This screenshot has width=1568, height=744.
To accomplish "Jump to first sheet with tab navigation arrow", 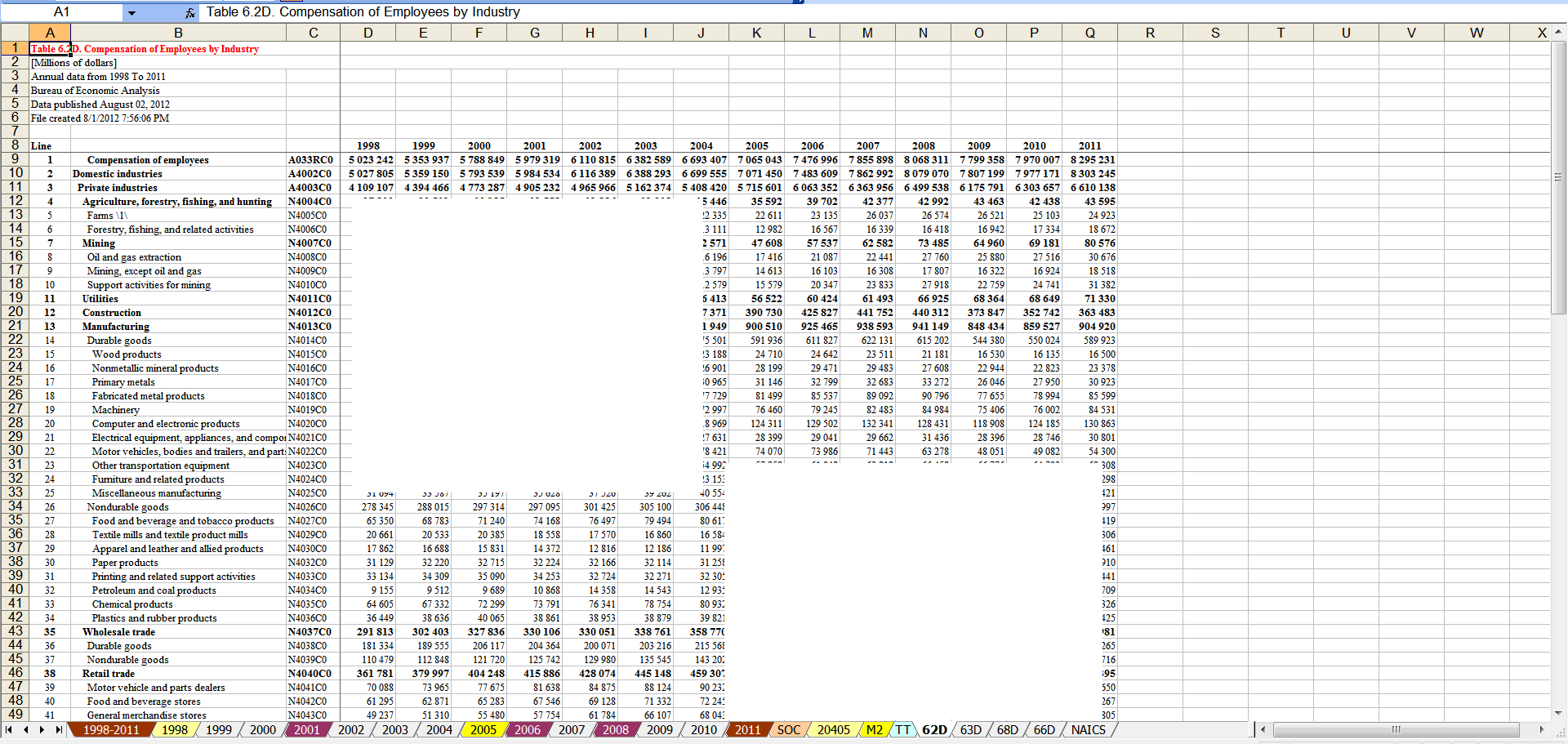I will click(x=9, y=729).
